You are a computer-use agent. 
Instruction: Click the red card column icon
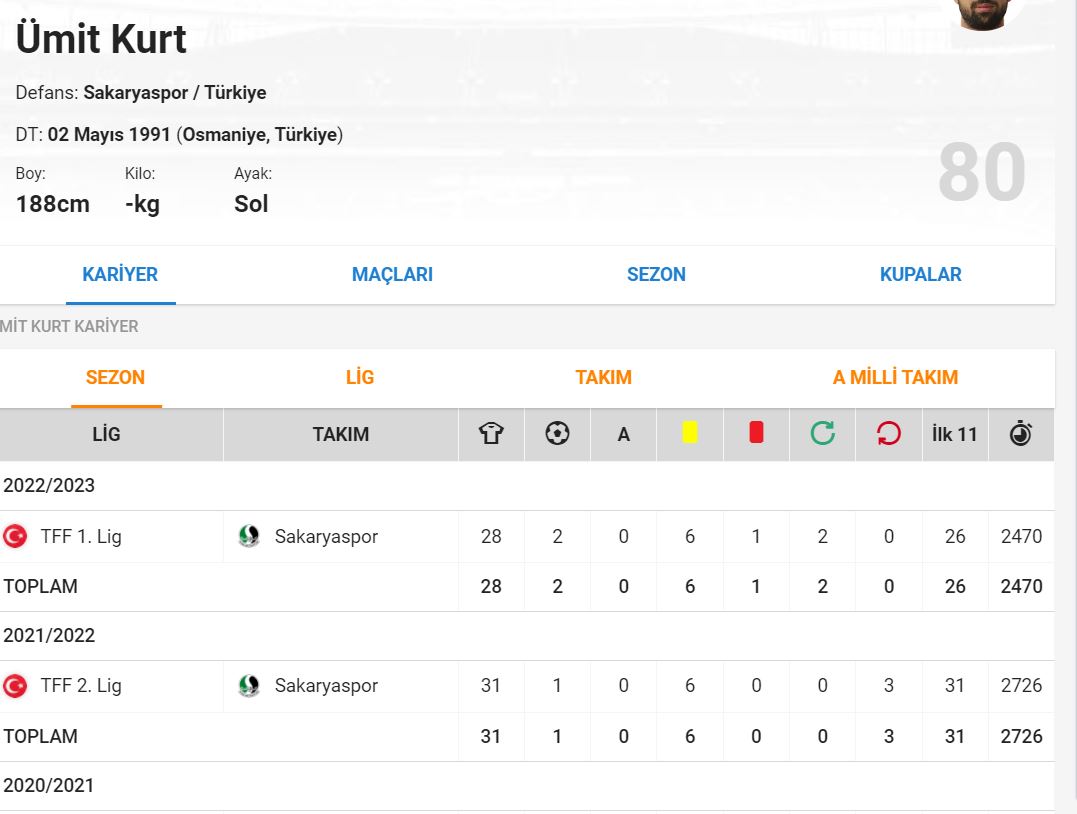[x=756, y=433]
